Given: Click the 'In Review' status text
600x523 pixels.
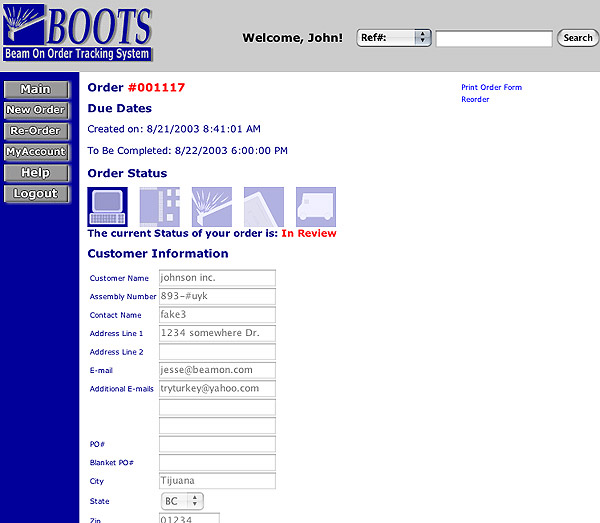Looking at the screenshot, I should (309, 233).
